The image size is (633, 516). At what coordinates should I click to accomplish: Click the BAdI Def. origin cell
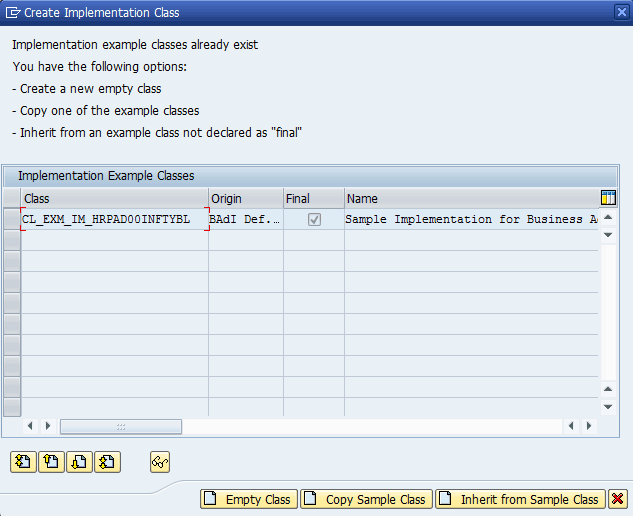(245, 219)
